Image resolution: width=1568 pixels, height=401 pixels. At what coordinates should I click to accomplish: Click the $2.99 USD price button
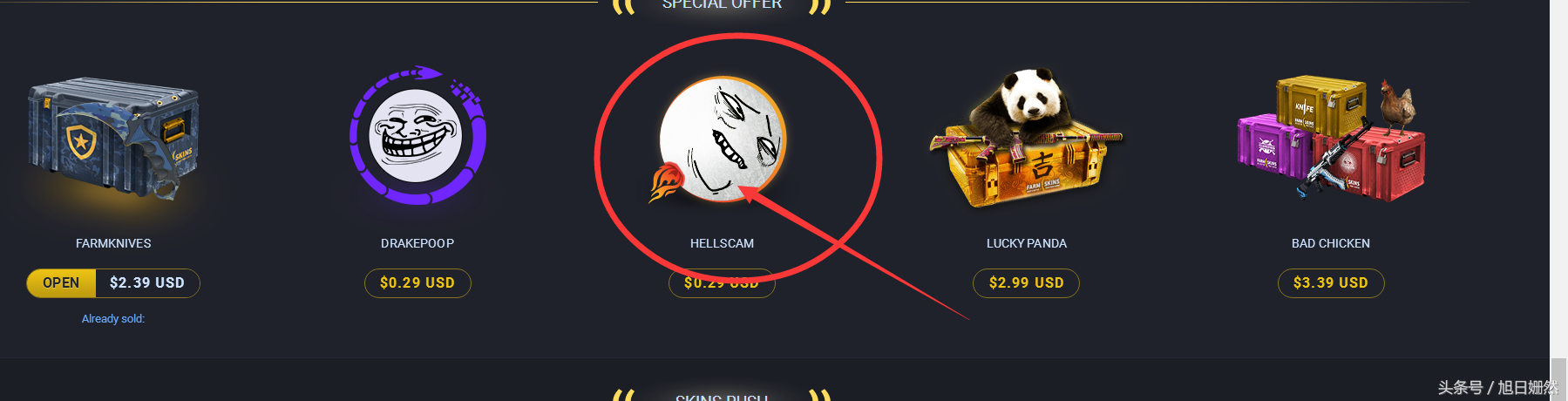click(1026, 283)
